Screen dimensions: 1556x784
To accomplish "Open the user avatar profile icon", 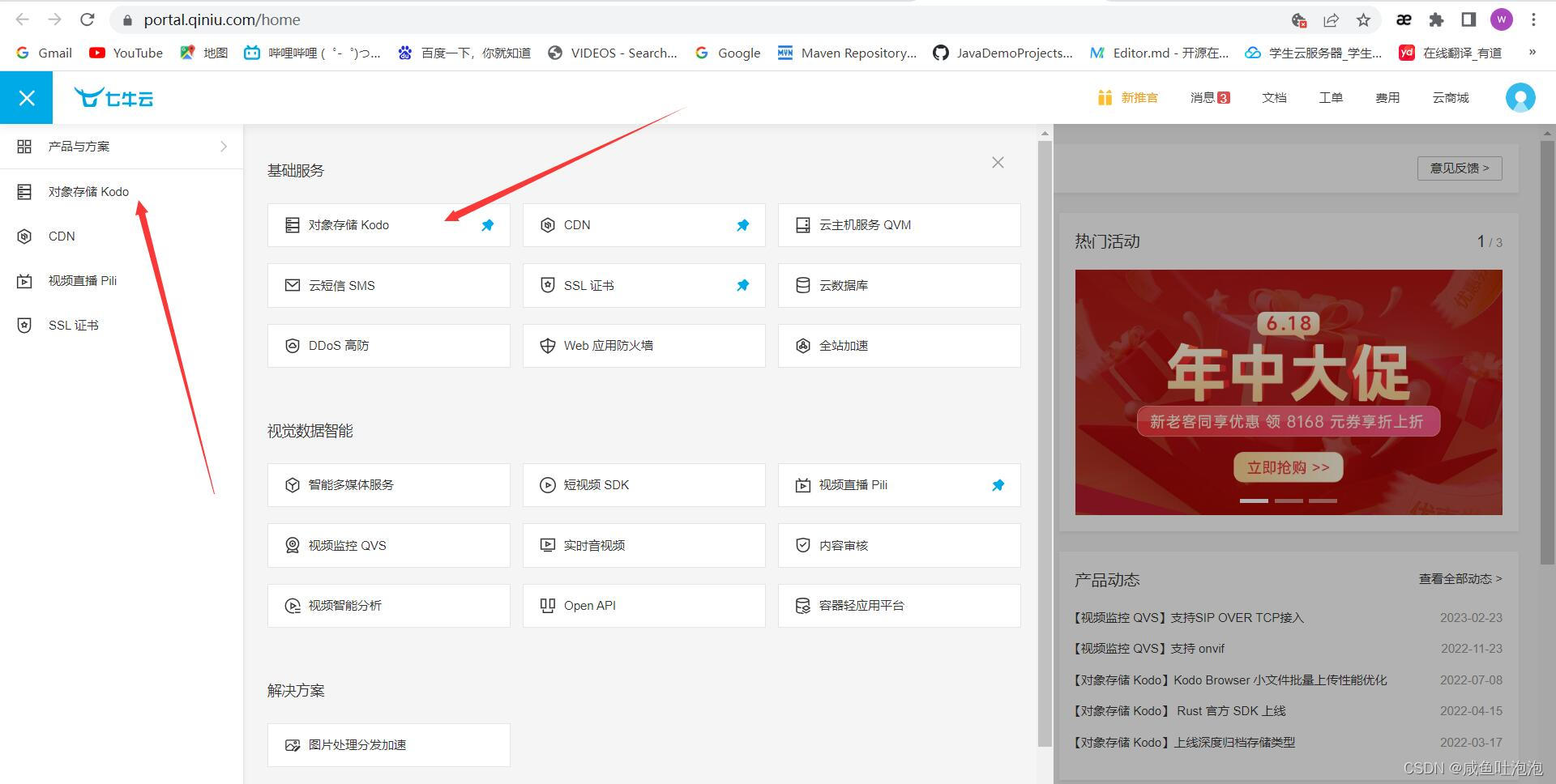I will tap(1520, 98).
